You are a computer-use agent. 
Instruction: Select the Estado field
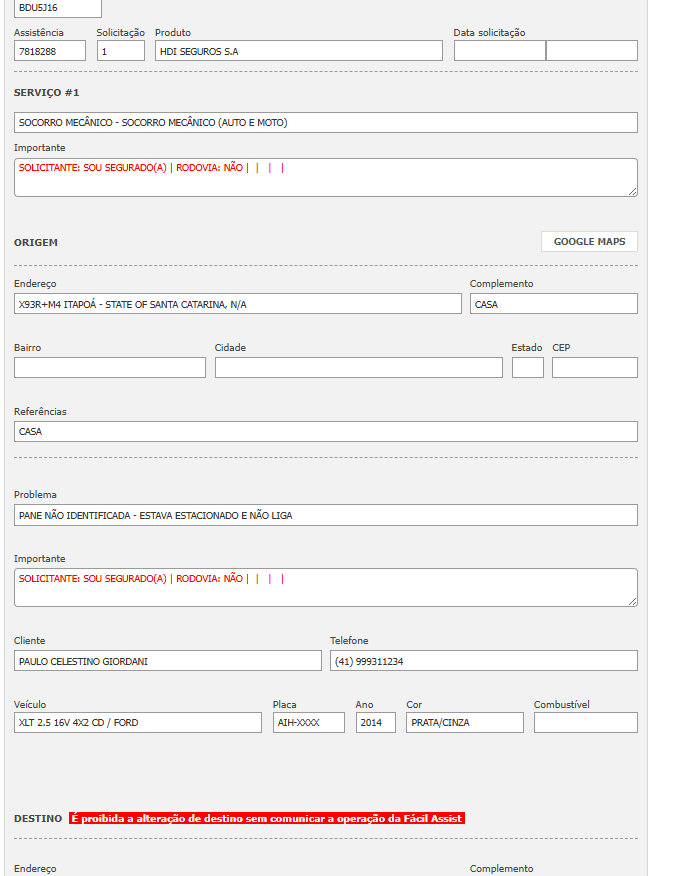(527, 368)
